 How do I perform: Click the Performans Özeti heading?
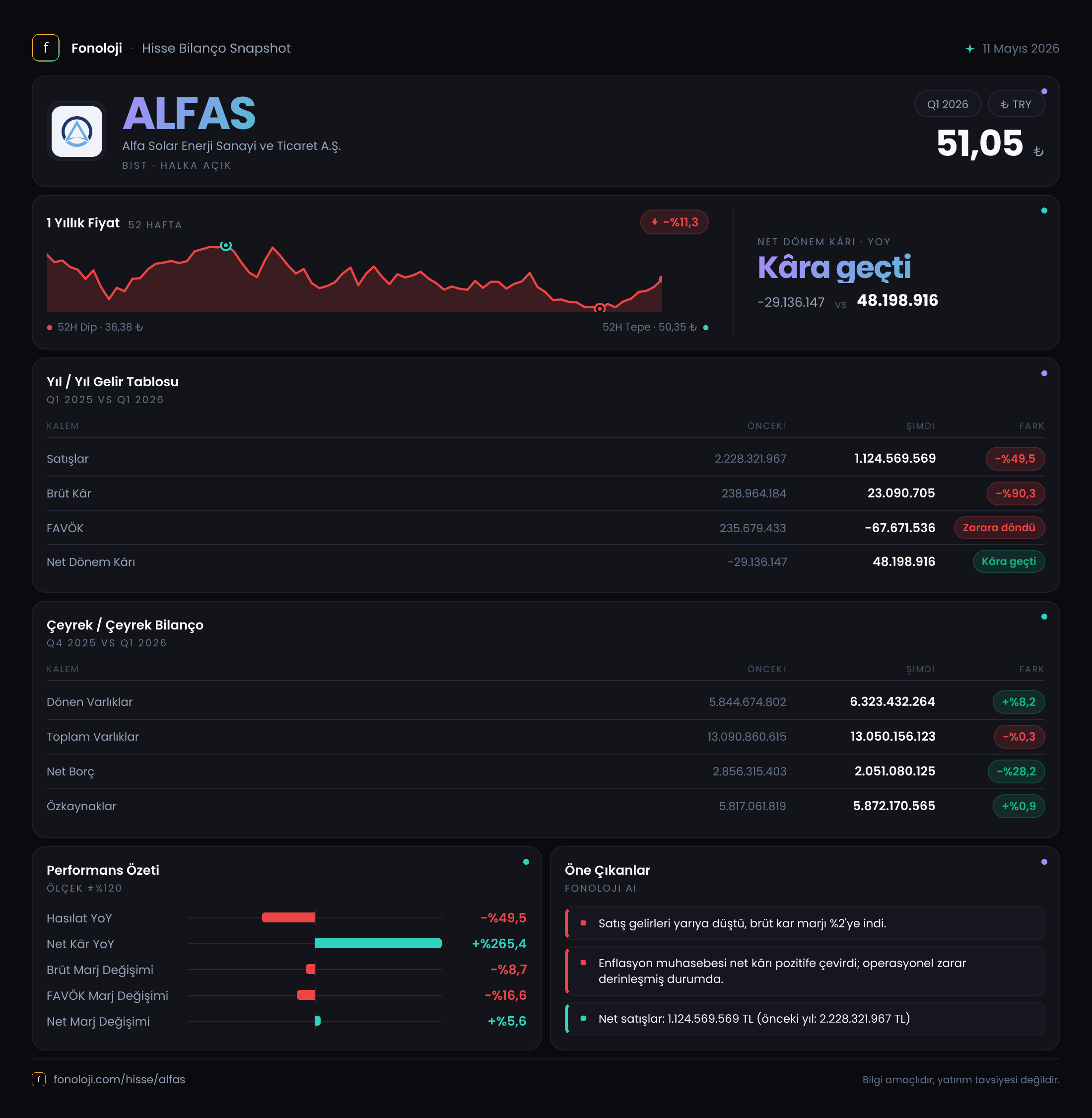click(x=103, y=870)
